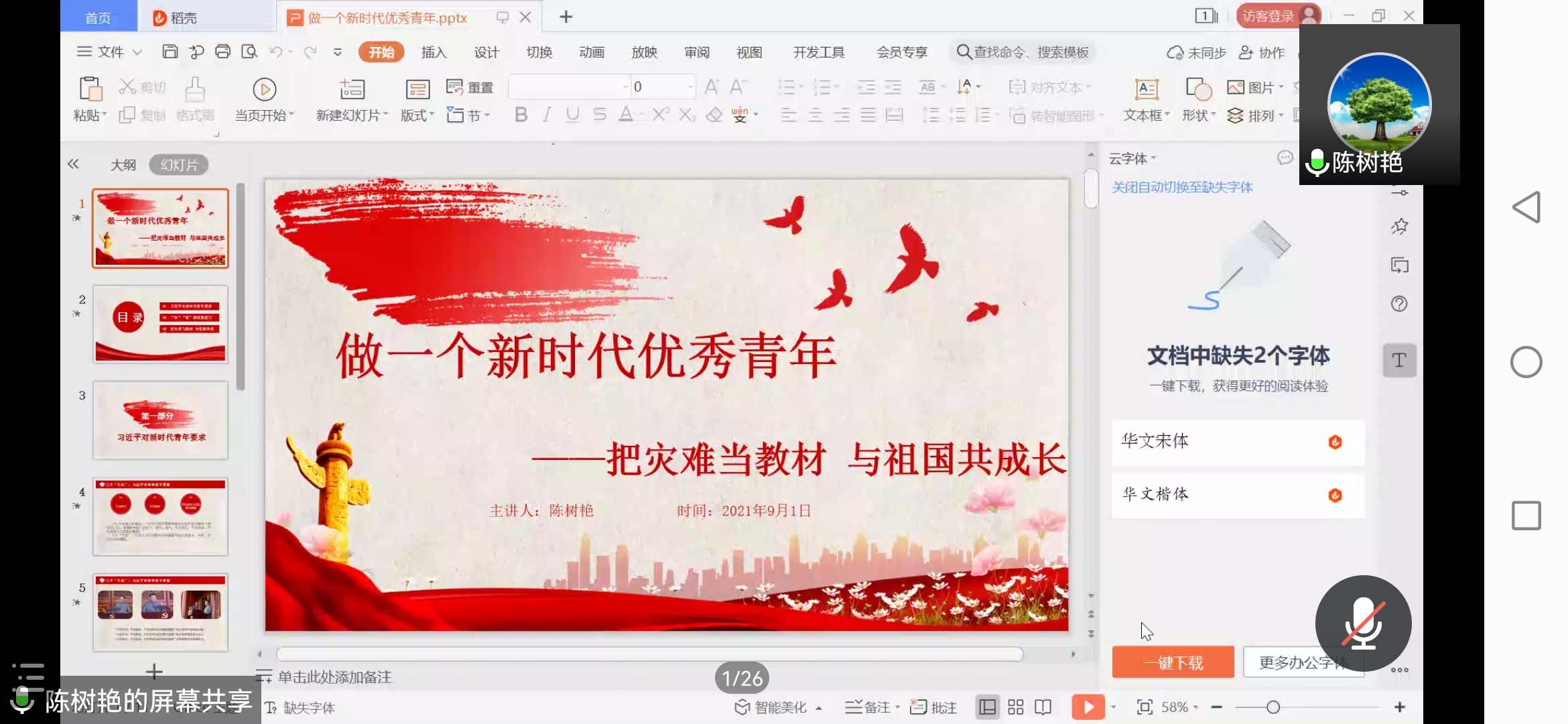Select slide 3 thumbnail
The height and width of the screenshot is (724, 1568).
pos(160,420)
